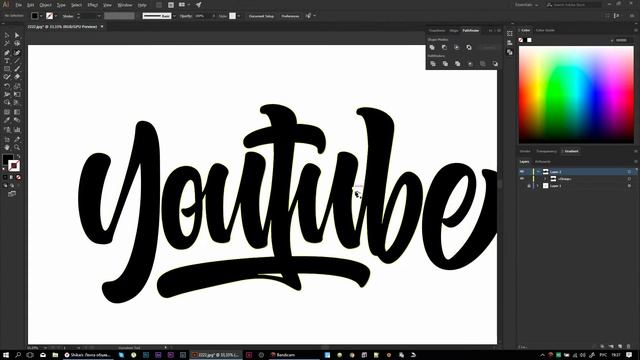The width and height of the screenshot is (640, 360).
Task: Click target circle of Layer 2 row
Action: [629, 172]
